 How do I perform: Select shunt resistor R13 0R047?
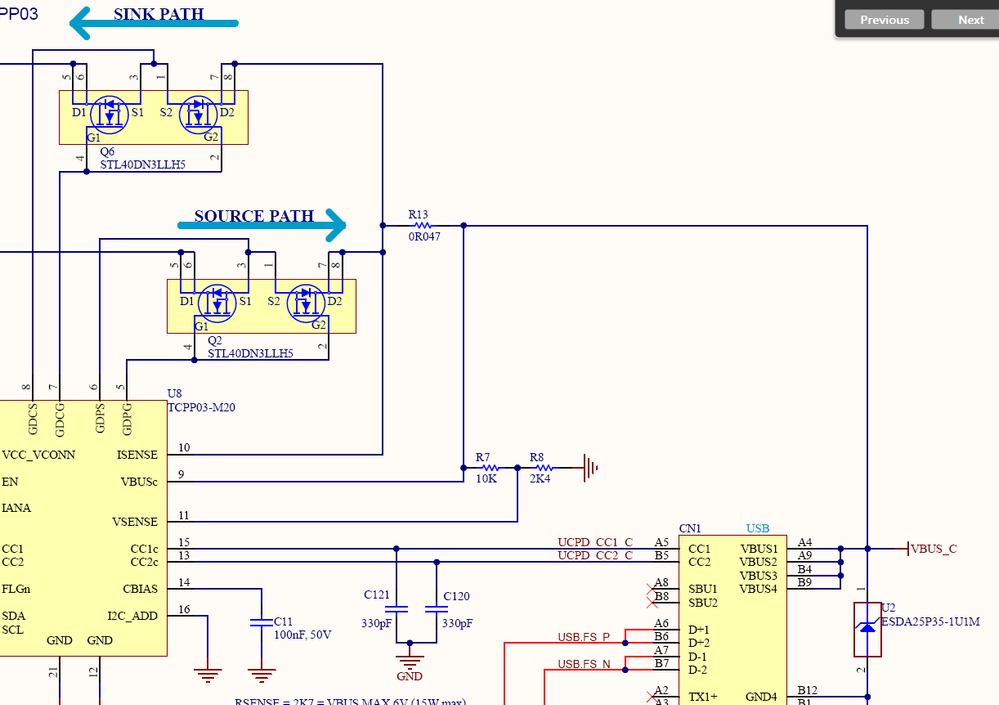pyautogui.click(x=423, y=225)
